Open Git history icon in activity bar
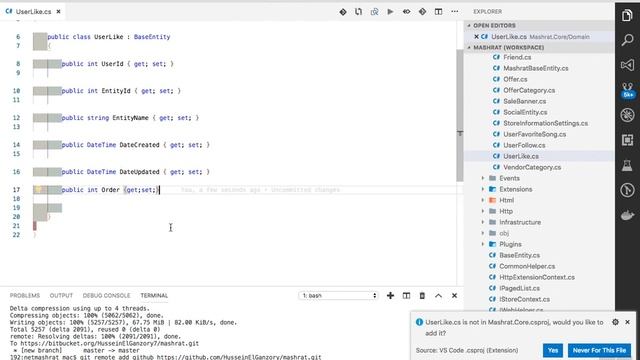The image size is (640, 360). tap(627, 190)
